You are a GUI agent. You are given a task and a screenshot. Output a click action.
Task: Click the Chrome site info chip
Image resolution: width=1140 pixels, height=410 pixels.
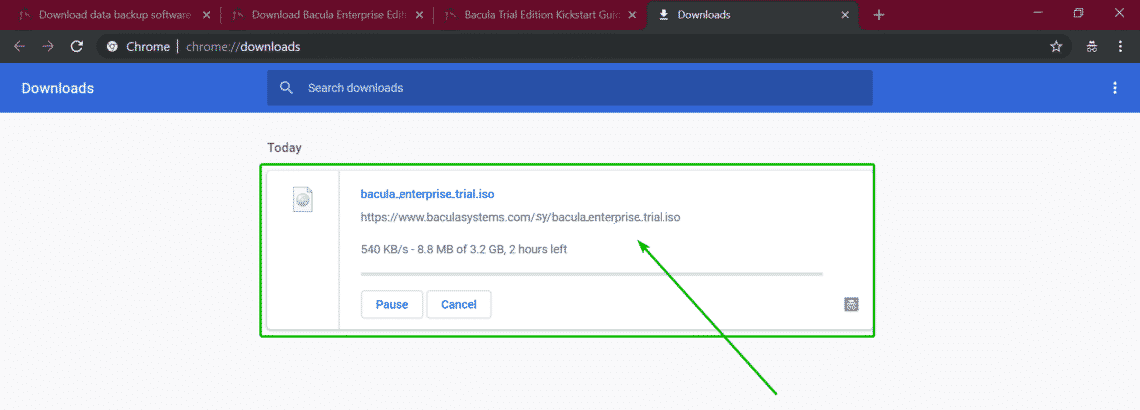pyautogui.click(x=137, y=47)
